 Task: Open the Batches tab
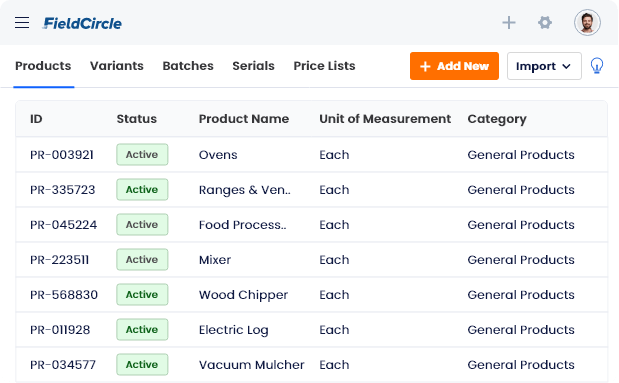tap(188, 66)
